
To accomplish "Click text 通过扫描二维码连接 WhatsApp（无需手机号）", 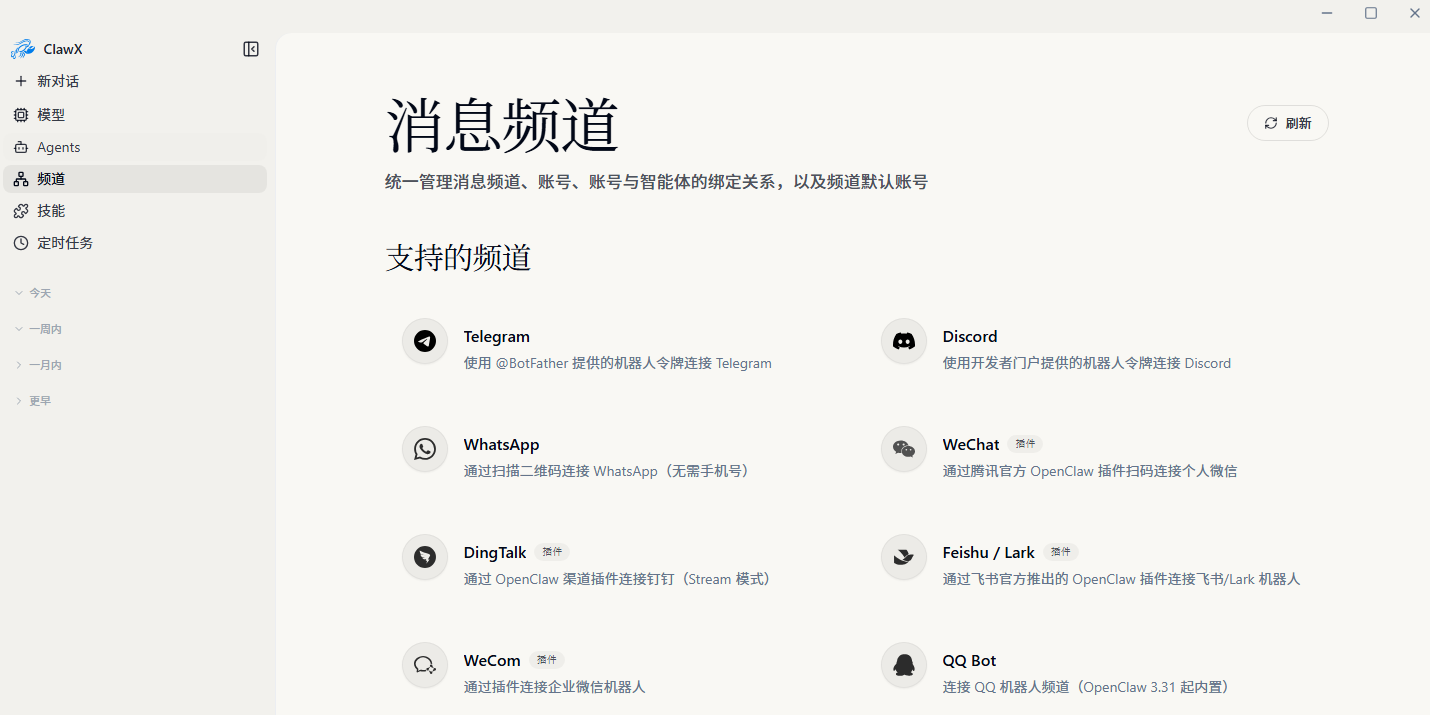I will coord(610,471).
